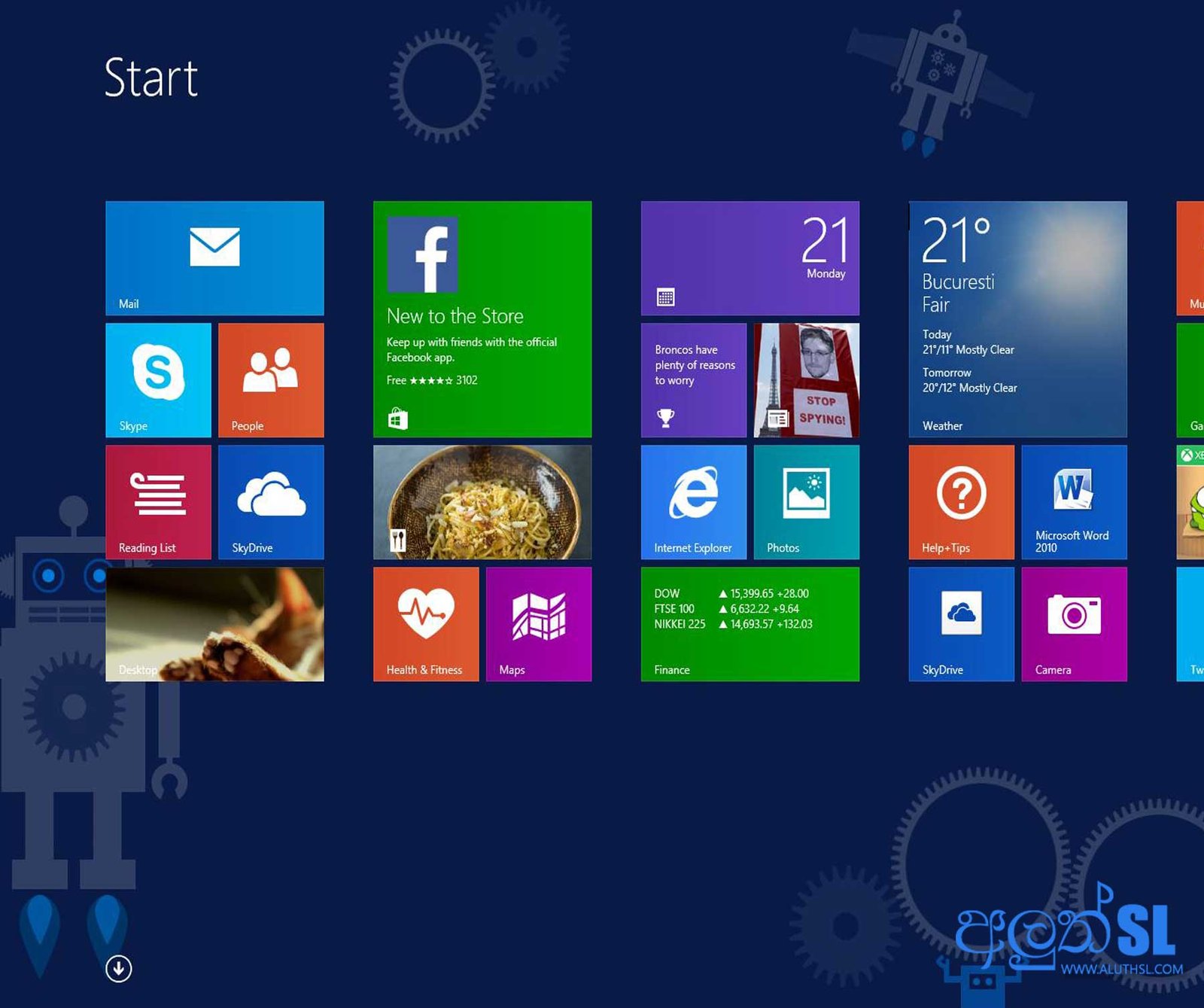The height and width of the screenshot is (1008, 1204).
Task: Open the Help+Tips tile
Action: coord(962,502)
